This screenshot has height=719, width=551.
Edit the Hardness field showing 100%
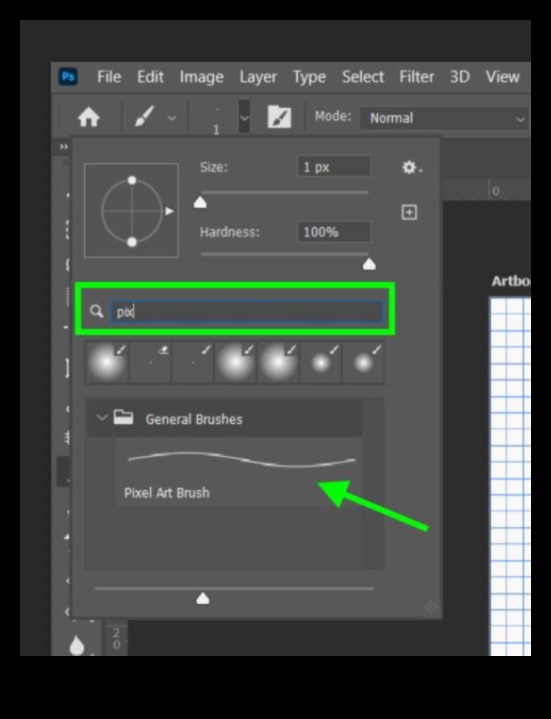(334, 232)
